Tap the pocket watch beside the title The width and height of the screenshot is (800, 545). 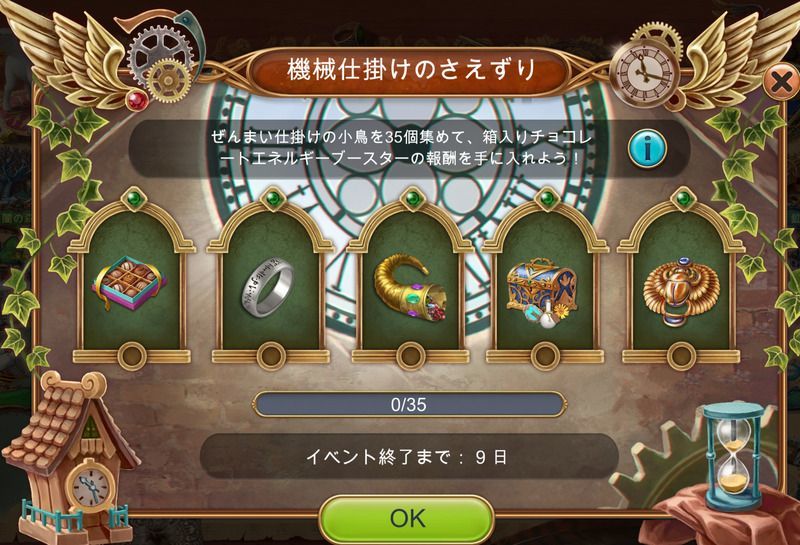645,73
